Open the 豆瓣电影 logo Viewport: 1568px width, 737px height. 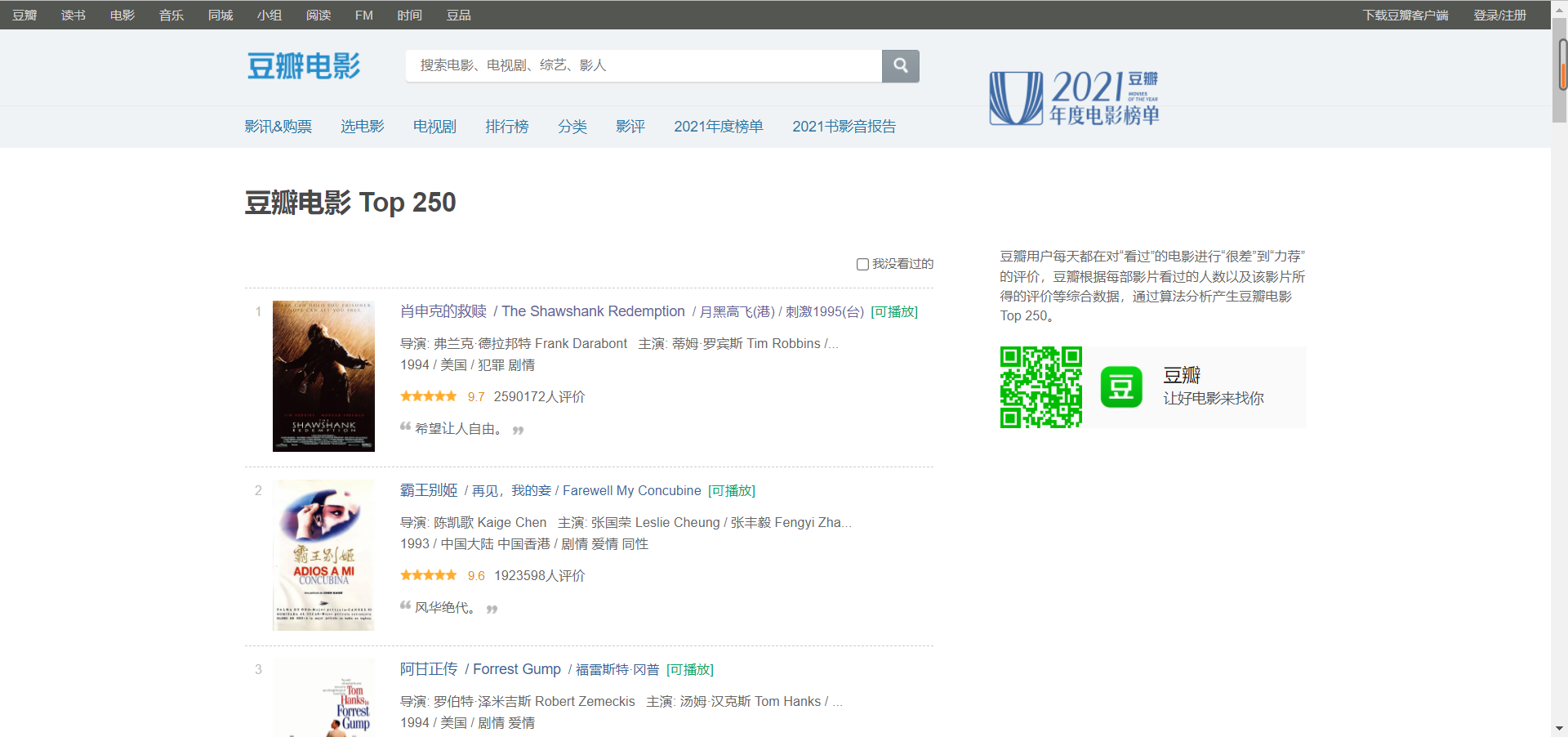[304, 66]
